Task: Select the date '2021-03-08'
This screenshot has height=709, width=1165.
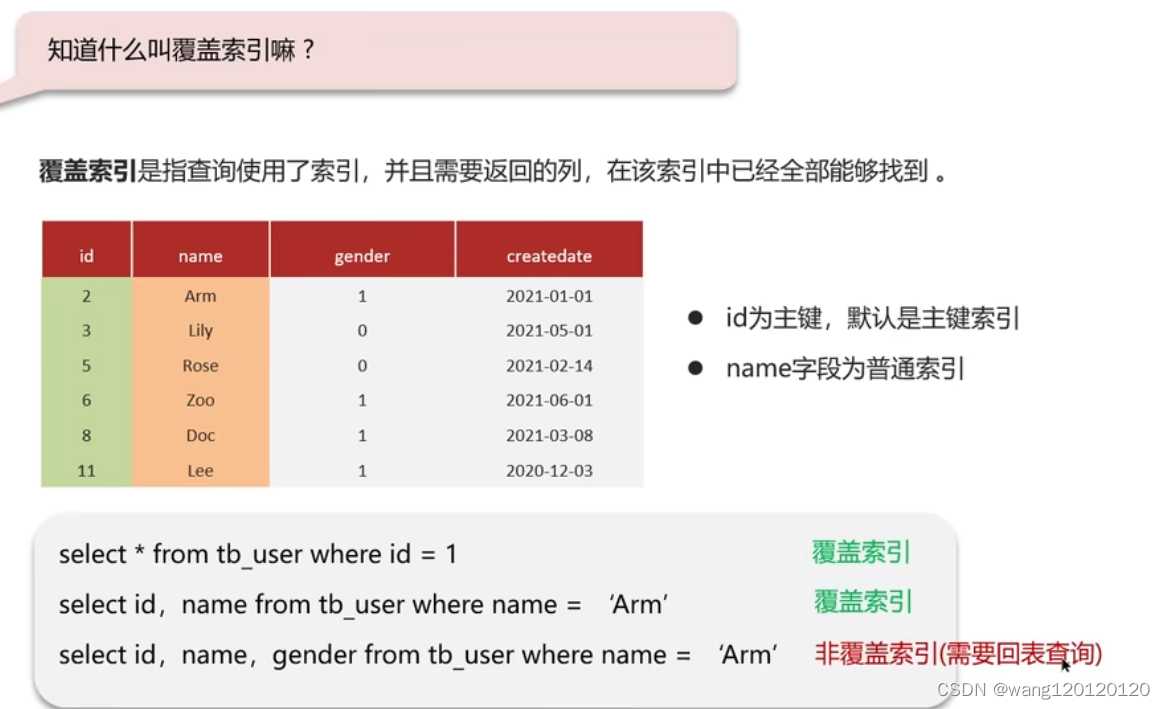Action: [x=549, y=436]
